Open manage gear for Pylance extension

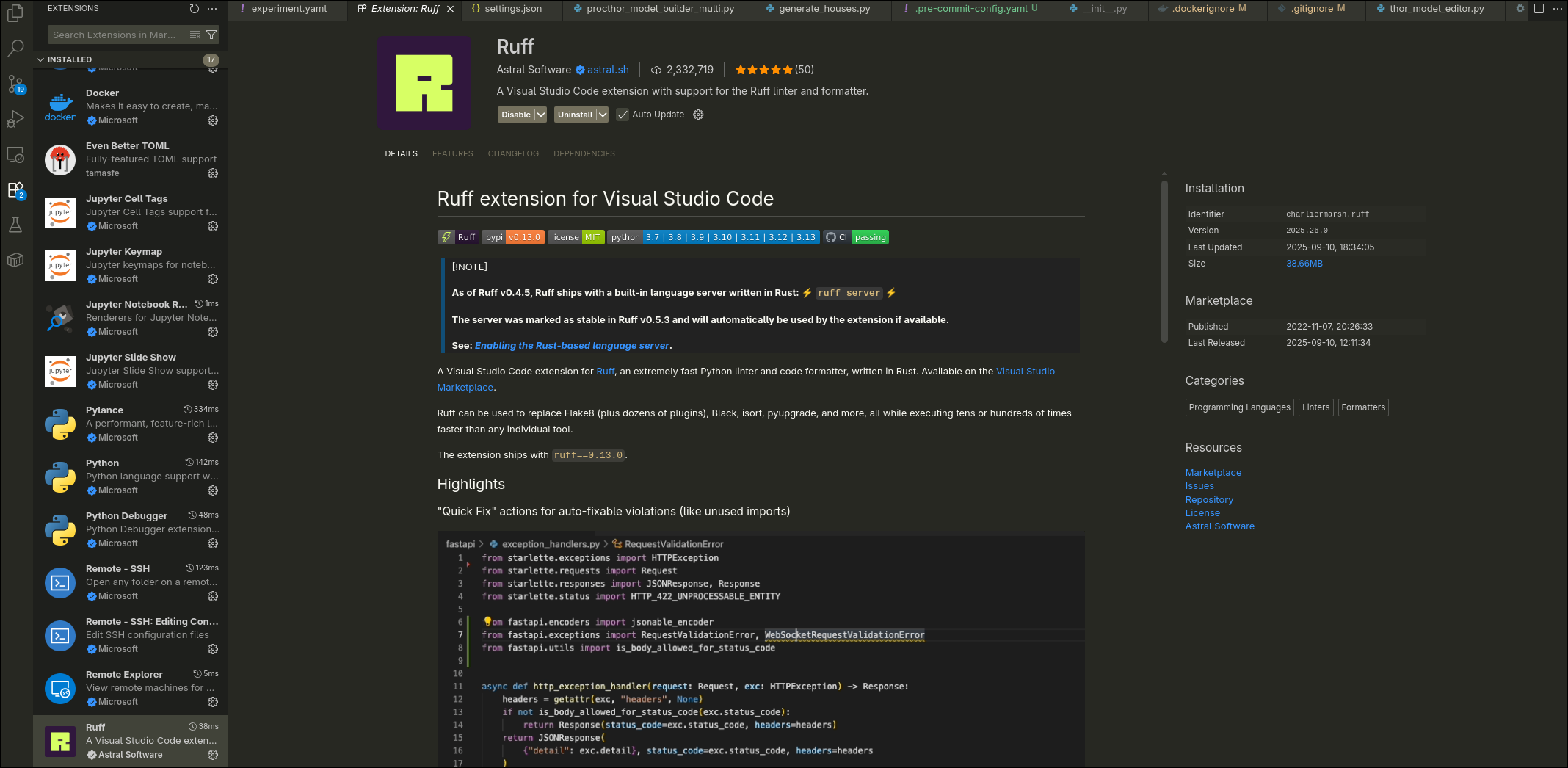pos(213,438)
